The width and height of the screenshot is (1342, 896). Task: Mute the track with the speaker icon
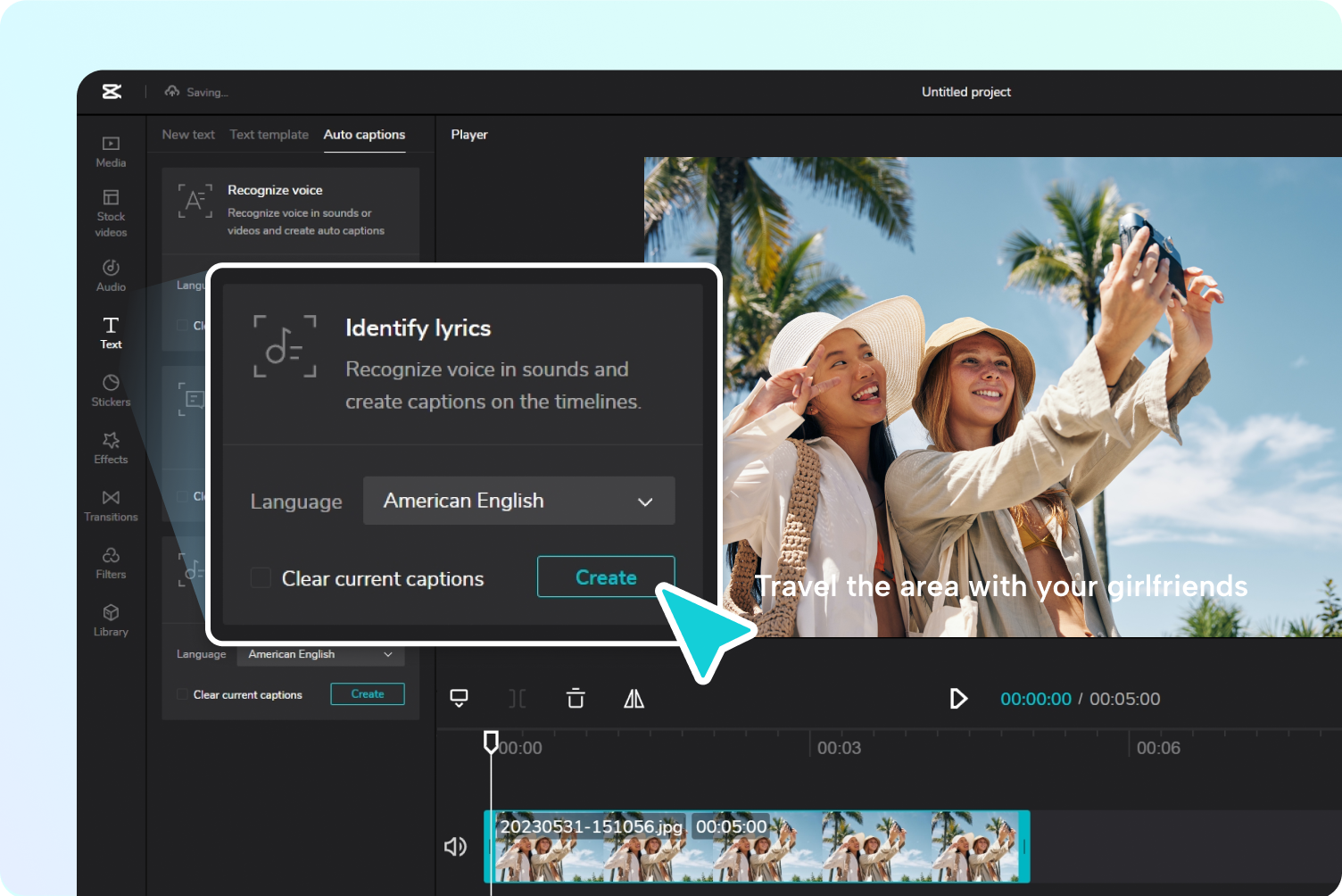point(455,846)
